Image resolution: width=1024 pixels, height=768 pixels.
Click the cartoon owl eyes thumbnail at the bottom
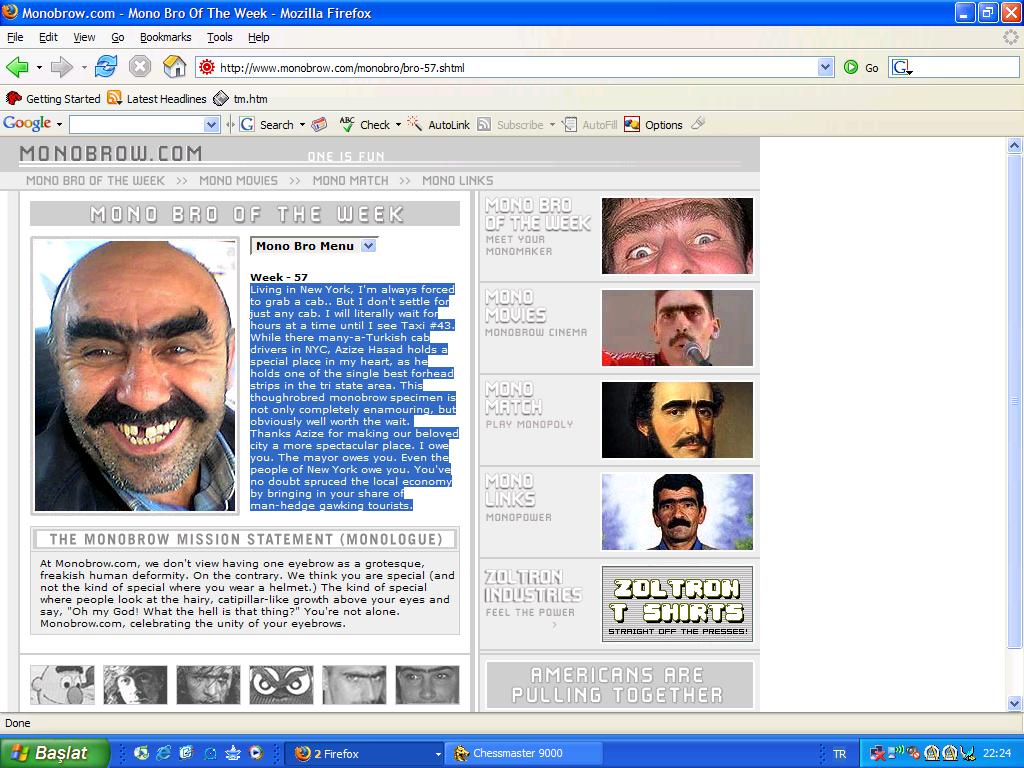point(281,684)
